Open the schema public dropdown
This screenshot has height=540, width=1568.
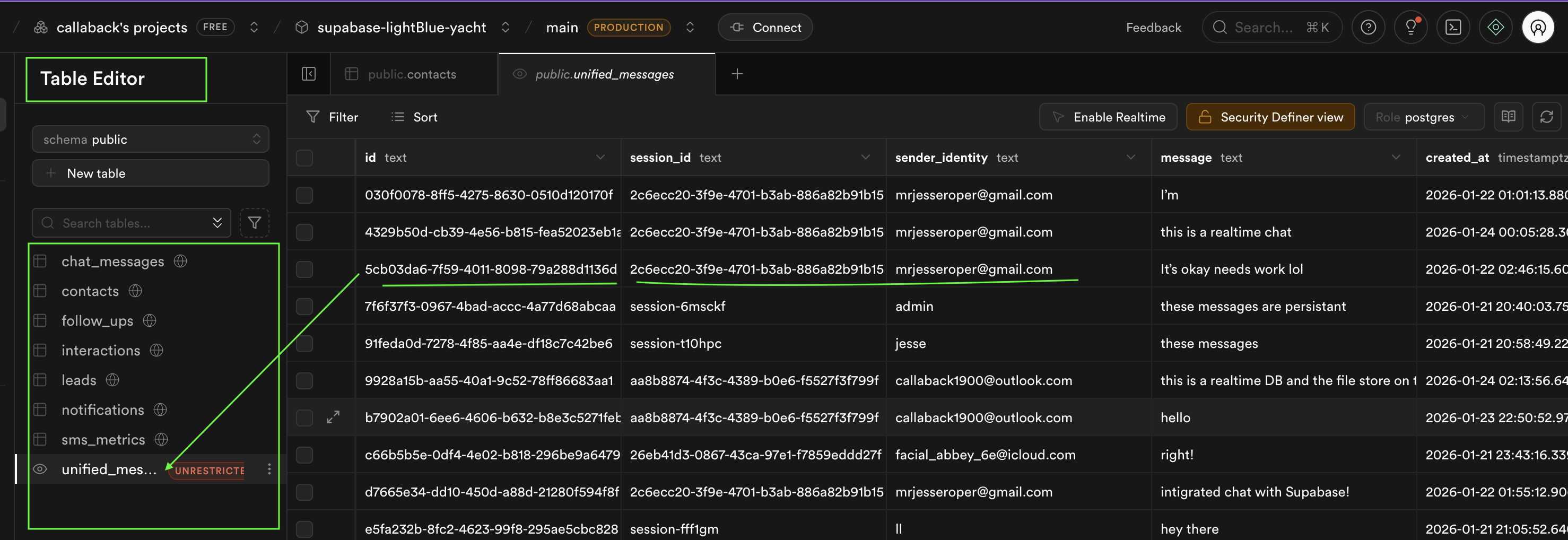pos(150,139)
